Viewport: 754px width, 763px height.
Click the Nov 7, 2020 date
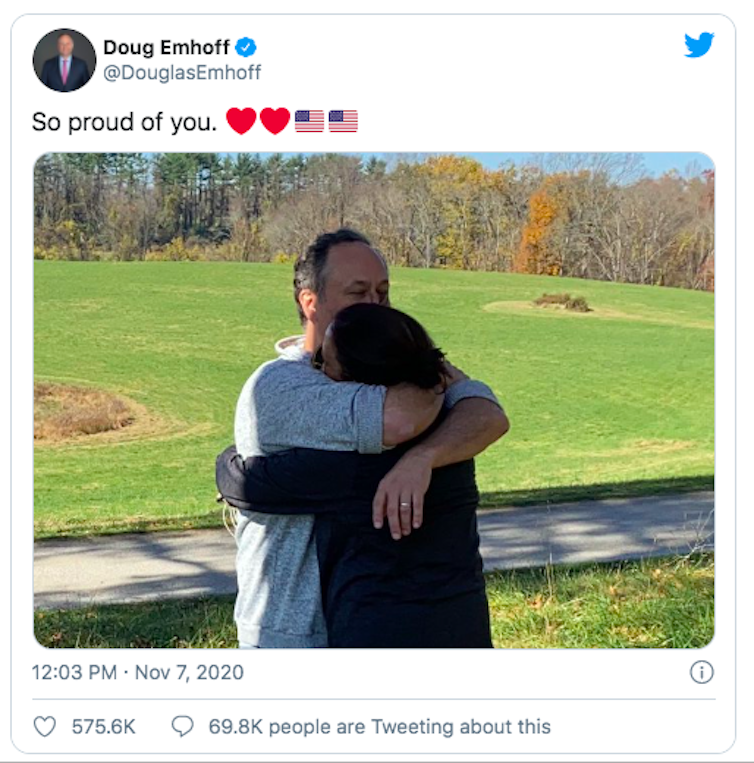(x=189, y=673)
